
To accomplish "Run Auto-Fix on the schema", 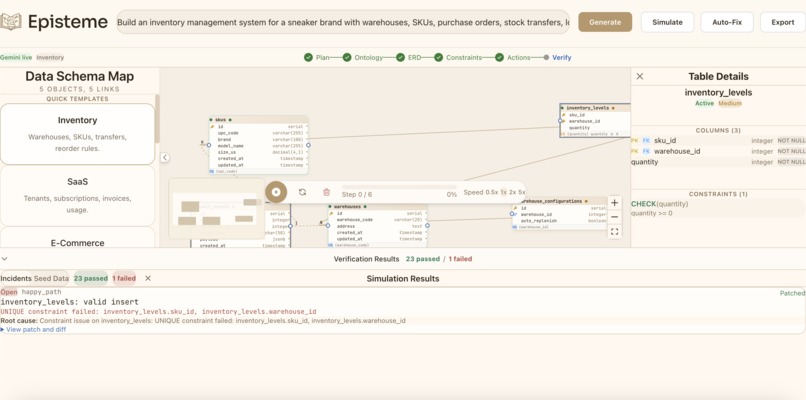I will (727, 22).
